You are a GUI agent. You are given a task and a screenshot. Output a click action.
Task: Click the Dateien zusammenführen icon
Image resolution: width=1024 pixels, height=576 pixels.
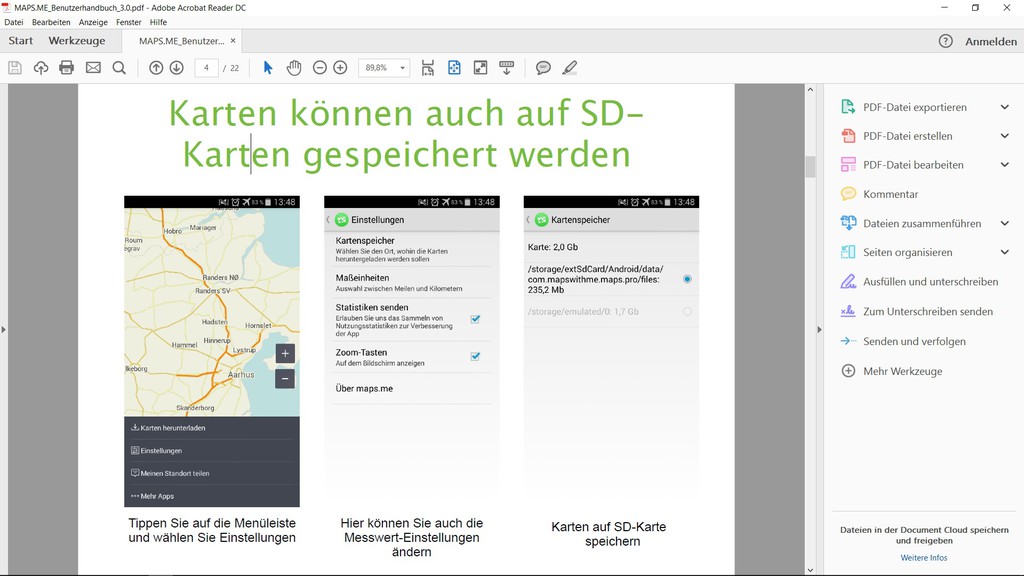pyautogui.click(x=848, y=223)
